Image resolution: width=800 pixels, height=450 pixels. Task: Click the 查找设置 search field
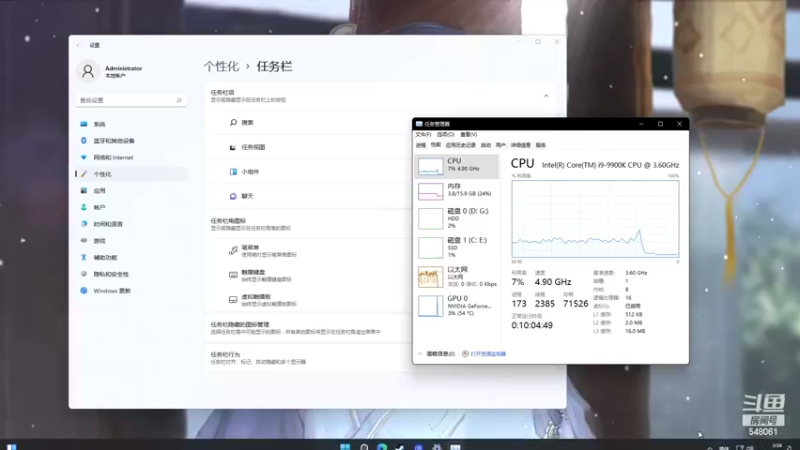coord(131,101)
